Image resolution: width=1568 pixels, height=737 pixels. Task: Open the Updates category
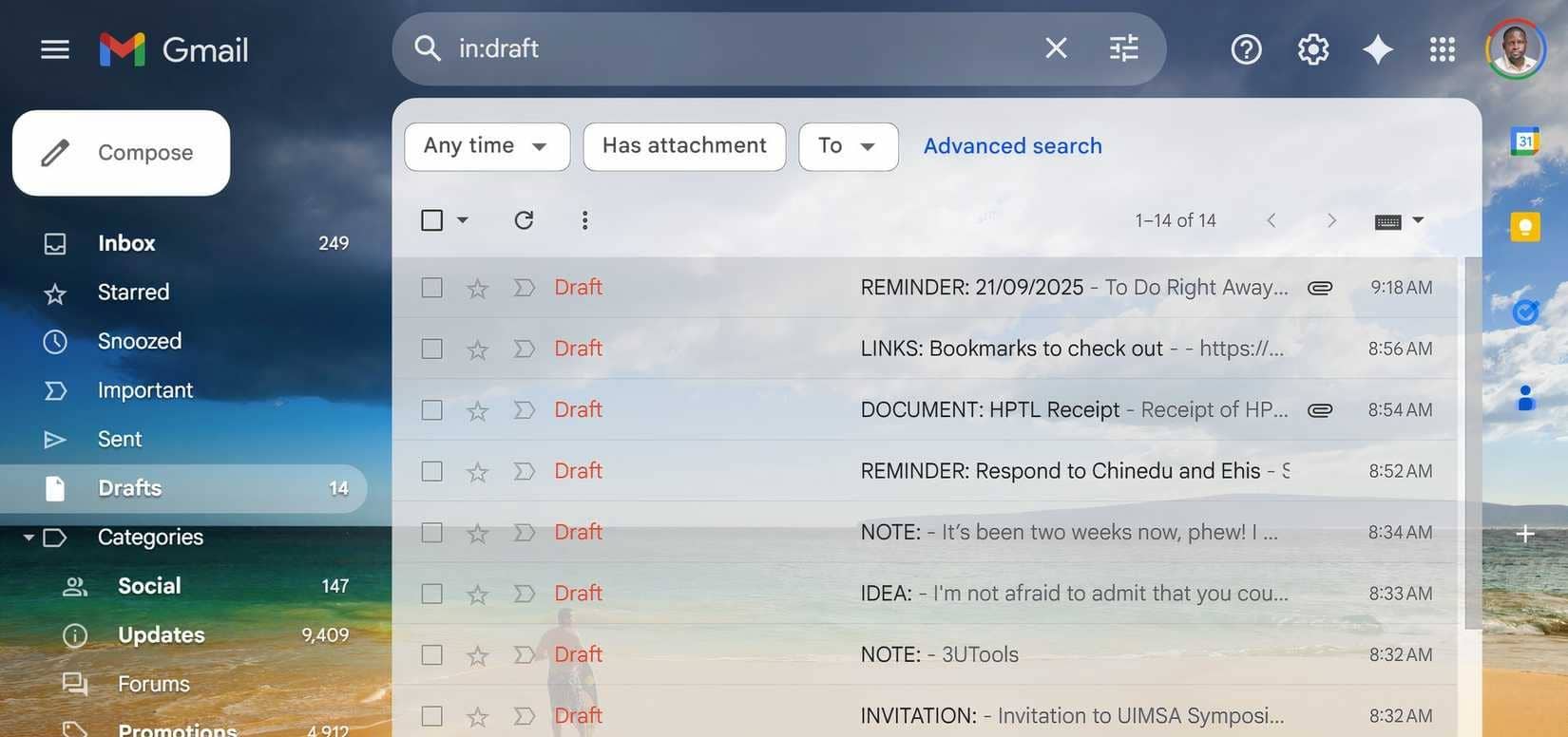tap(183, 635)
